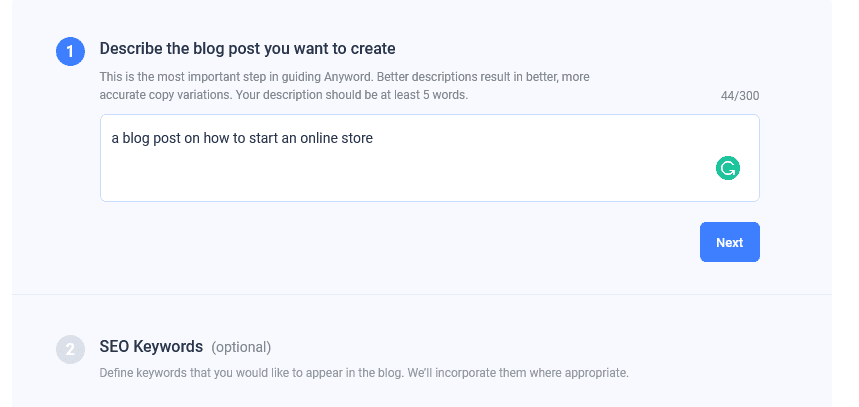The width and height of the screenshot is (859, 407).
Task: Select the 'Describe the blog post' heading
Action: coord(247,48)
